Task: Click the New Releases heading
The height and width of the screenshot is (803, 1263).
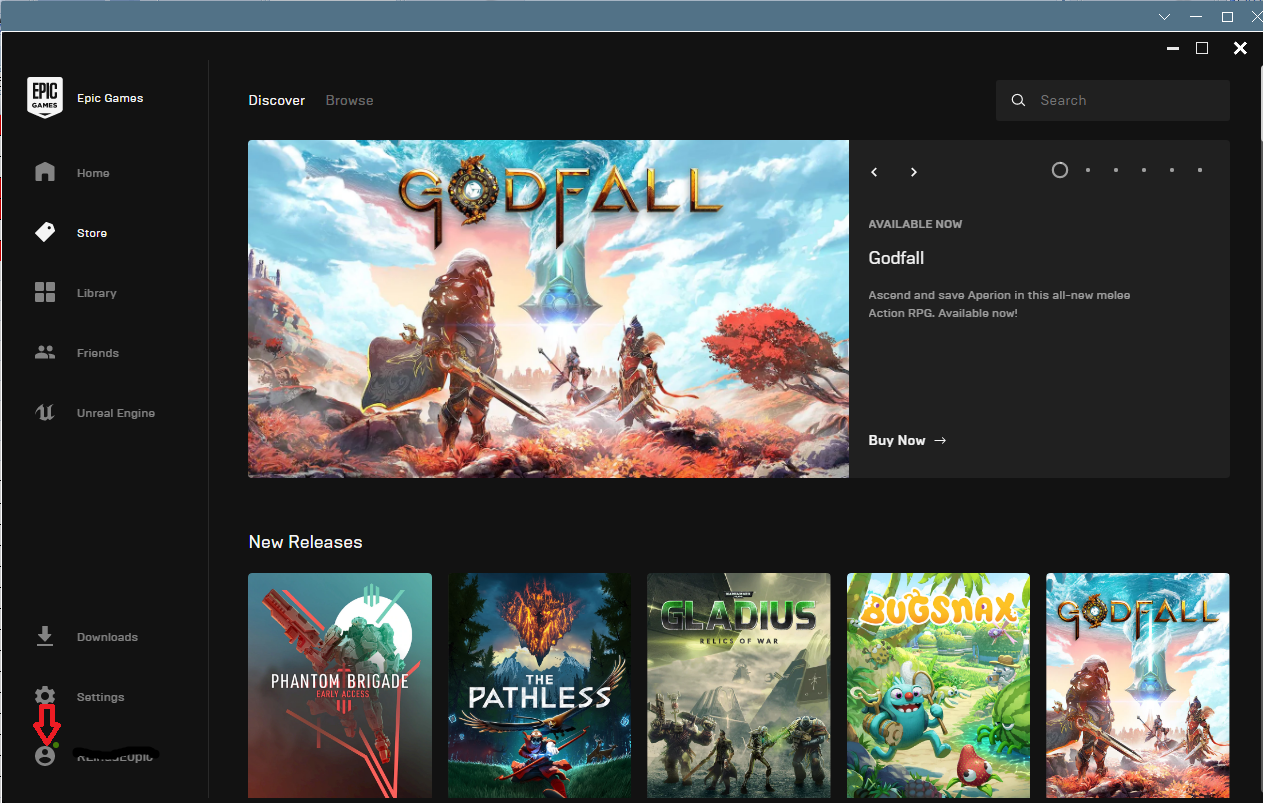Action: [306, 542]
